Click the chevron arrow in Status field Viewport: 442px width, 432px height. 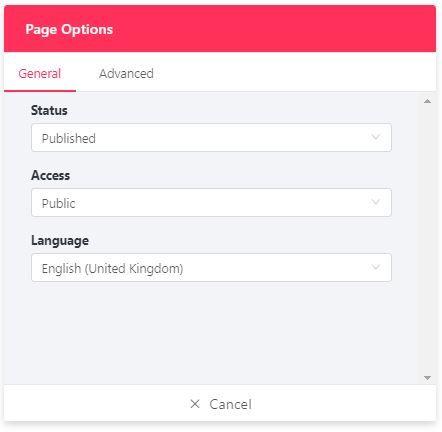[376, 137]
